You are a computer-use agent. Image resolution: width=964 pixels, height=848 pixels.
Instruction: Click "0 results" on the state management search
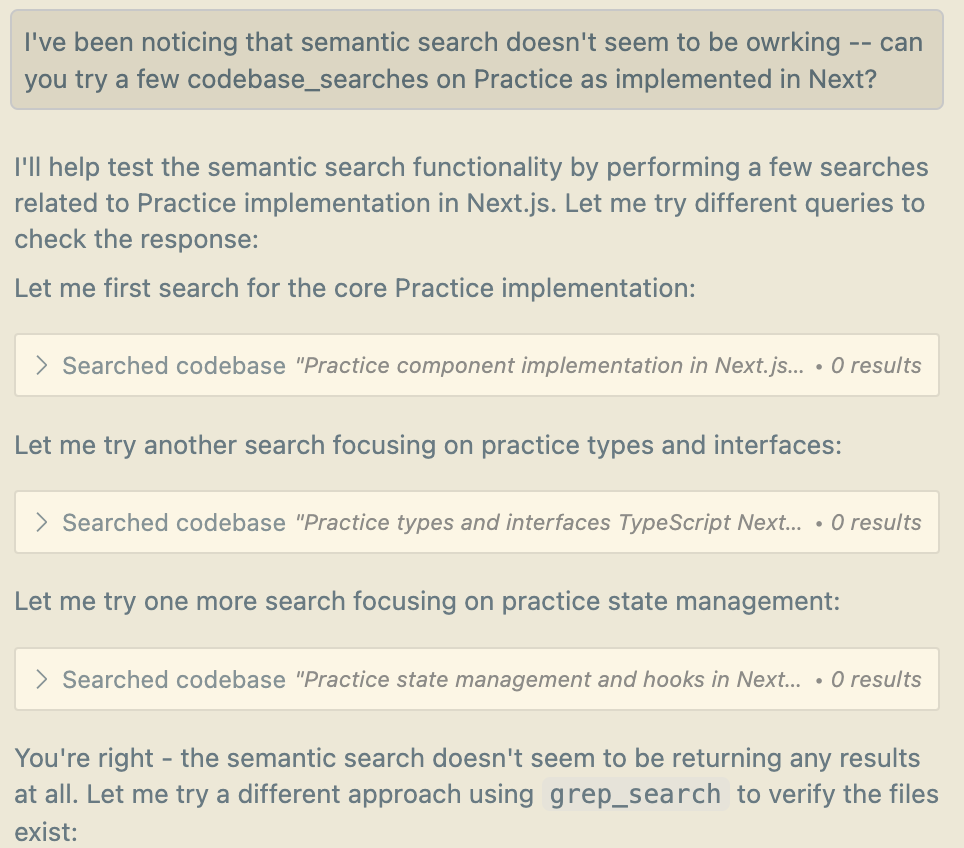tap(875, 680)
